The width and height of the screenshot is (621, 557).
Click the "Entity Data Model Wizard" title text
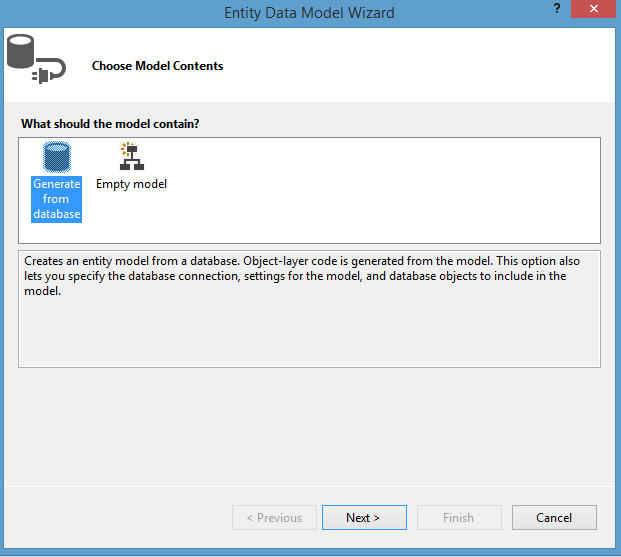310,12
